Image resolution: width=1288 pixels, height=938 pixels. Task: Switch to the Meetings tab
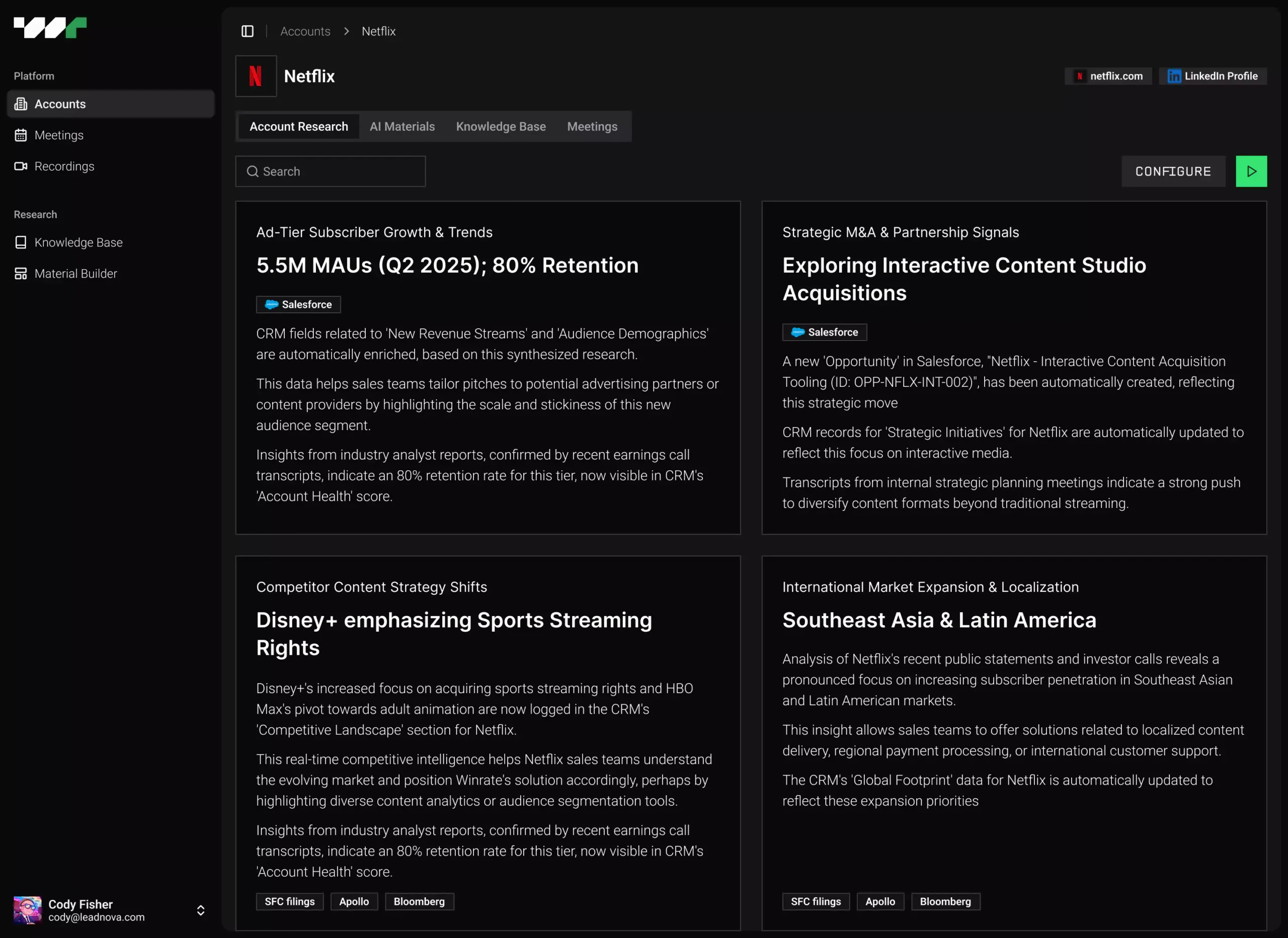tap(592, 127)
